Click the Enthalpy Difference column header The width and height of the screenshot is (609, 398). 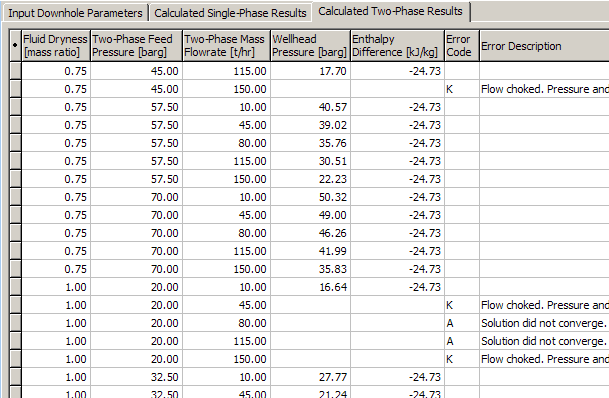(397, 46)
